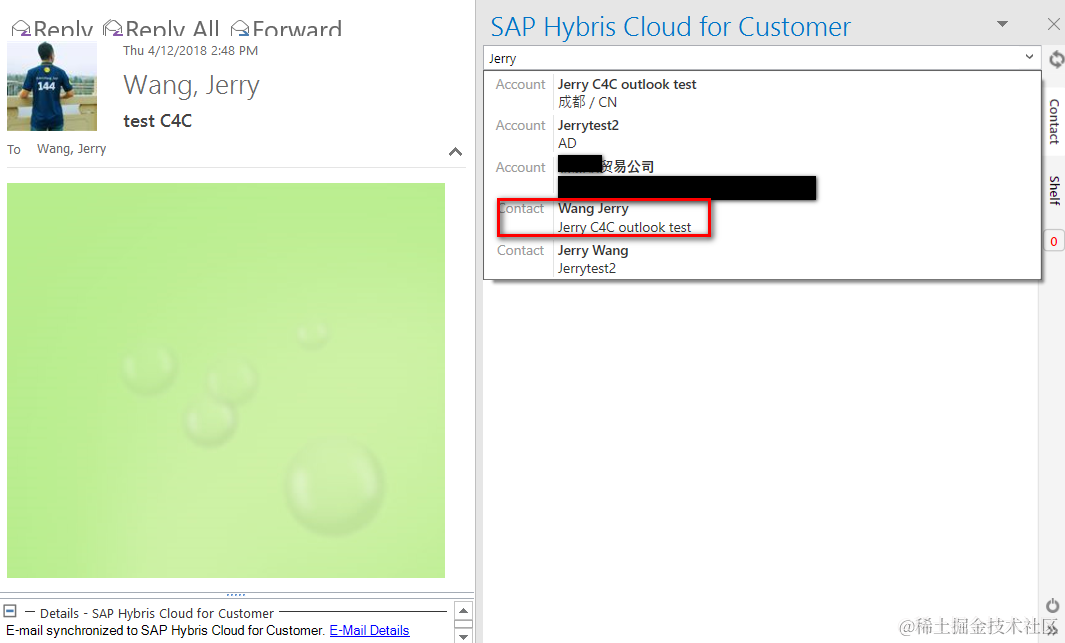Click the Reply button

(52, 29)
